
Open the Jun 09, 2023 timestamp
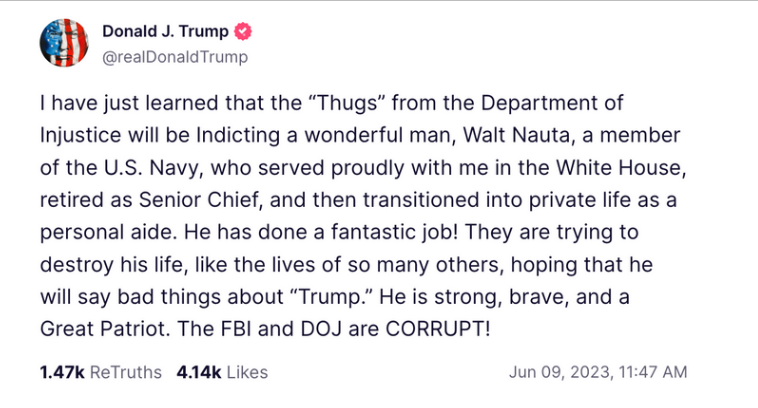[x=559, y=372]
